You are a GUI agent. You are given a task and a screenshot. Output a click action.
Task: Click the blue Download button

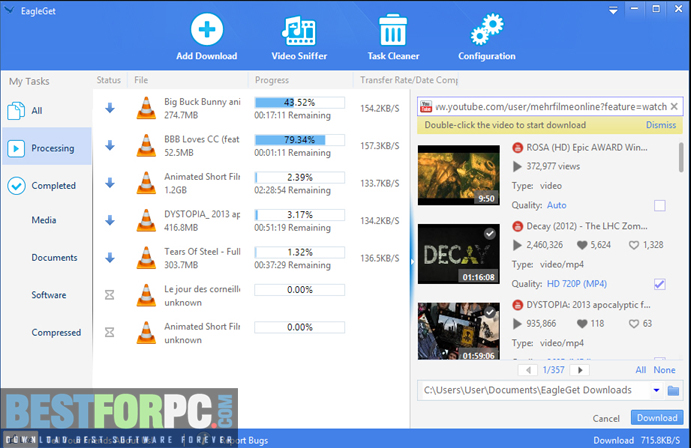click(657, 418)
